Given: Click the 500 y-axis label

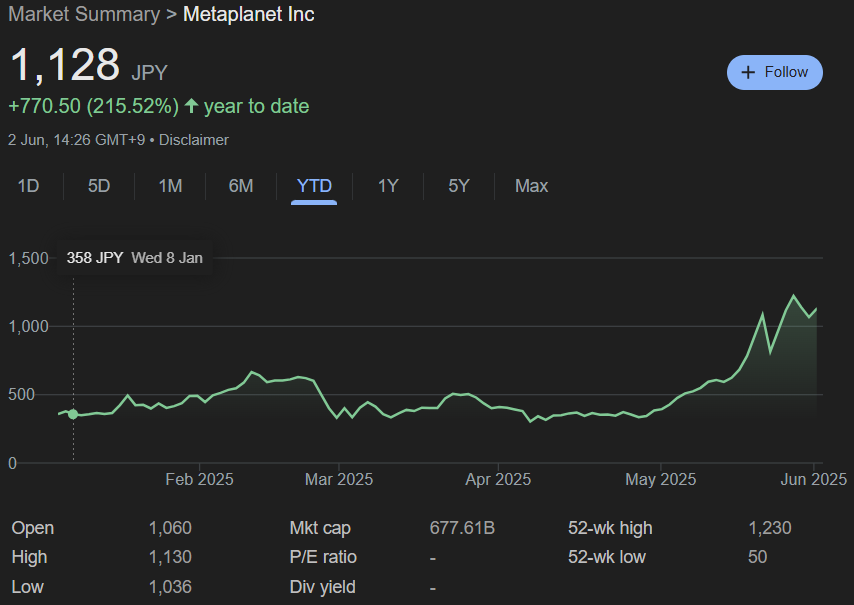Looking at the screenshot, I should click(21, 394).
